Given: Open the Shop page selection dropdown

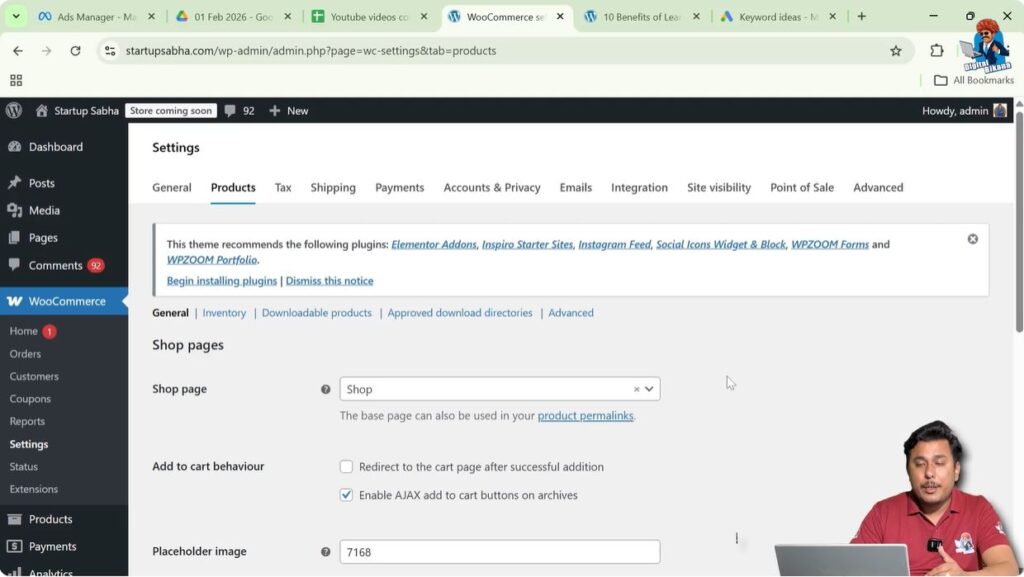Looking at the screenshot, I should click(x=647, y=389).
